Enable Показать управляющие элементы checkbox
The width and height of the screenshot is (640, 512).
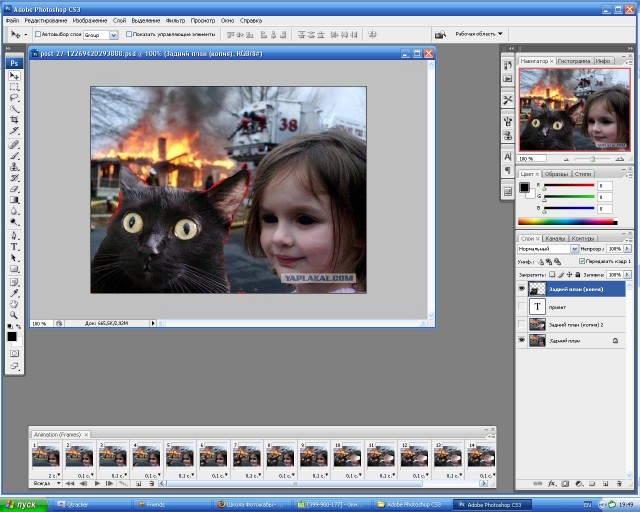coord(129,34)
